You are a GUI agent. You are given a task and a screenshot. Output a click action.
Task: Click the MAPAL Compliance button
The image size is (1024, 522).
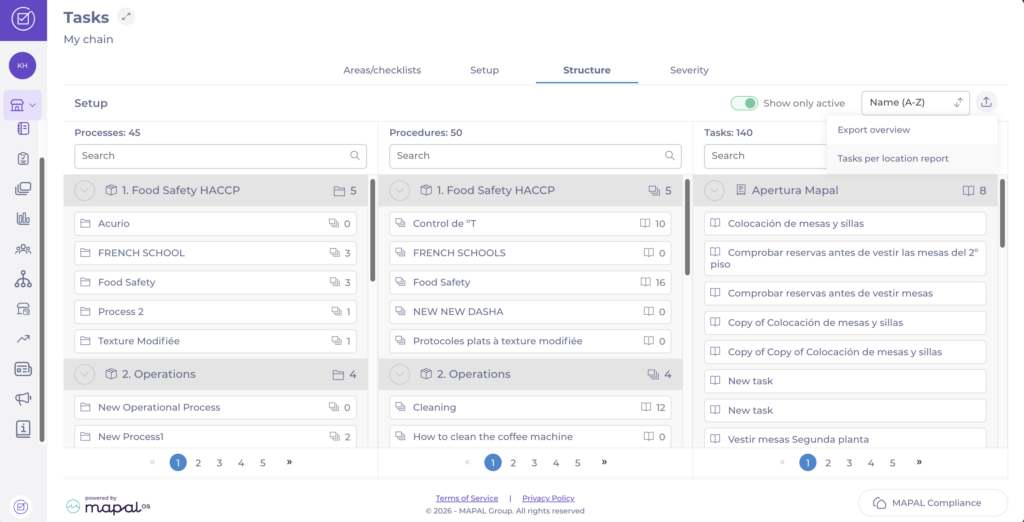(927, 503)
